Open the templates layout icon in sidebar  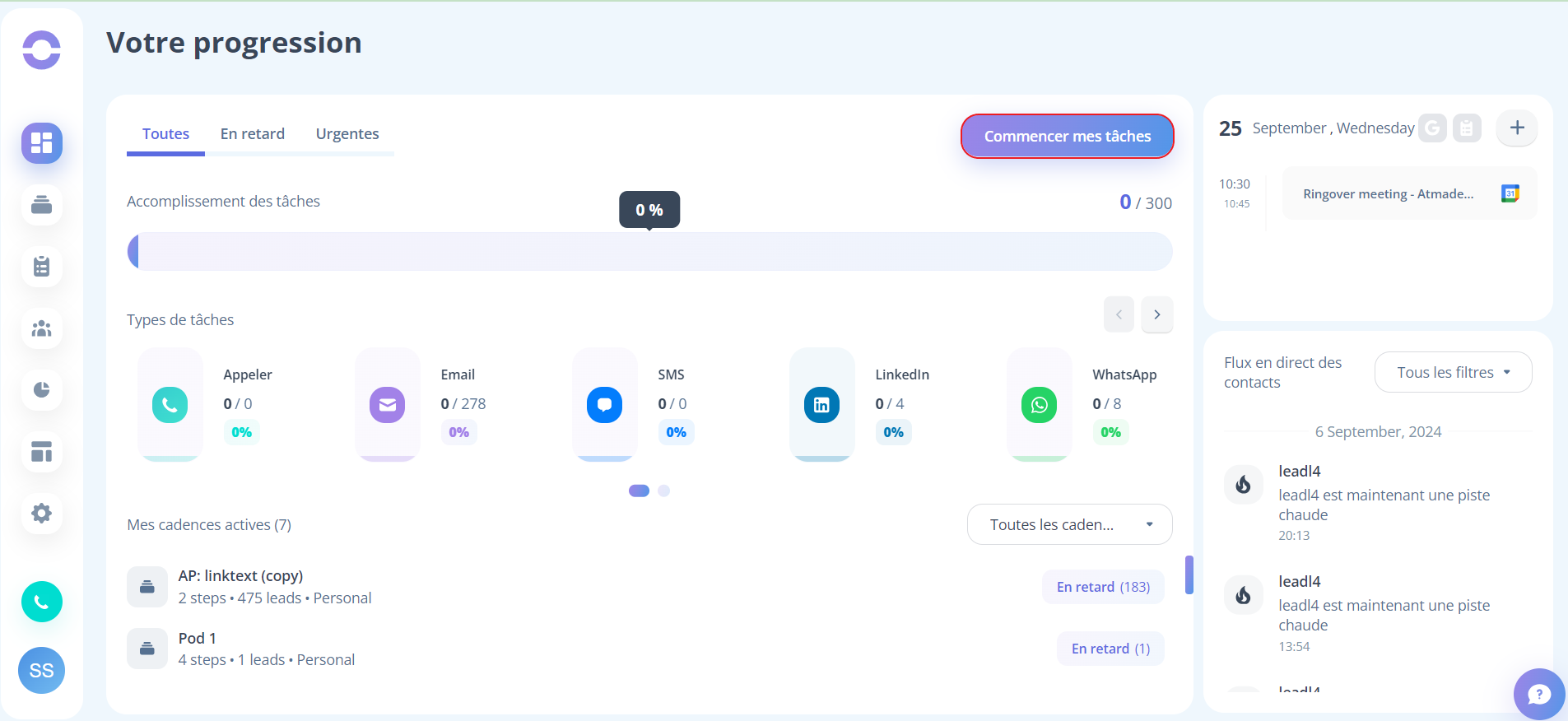42,452
